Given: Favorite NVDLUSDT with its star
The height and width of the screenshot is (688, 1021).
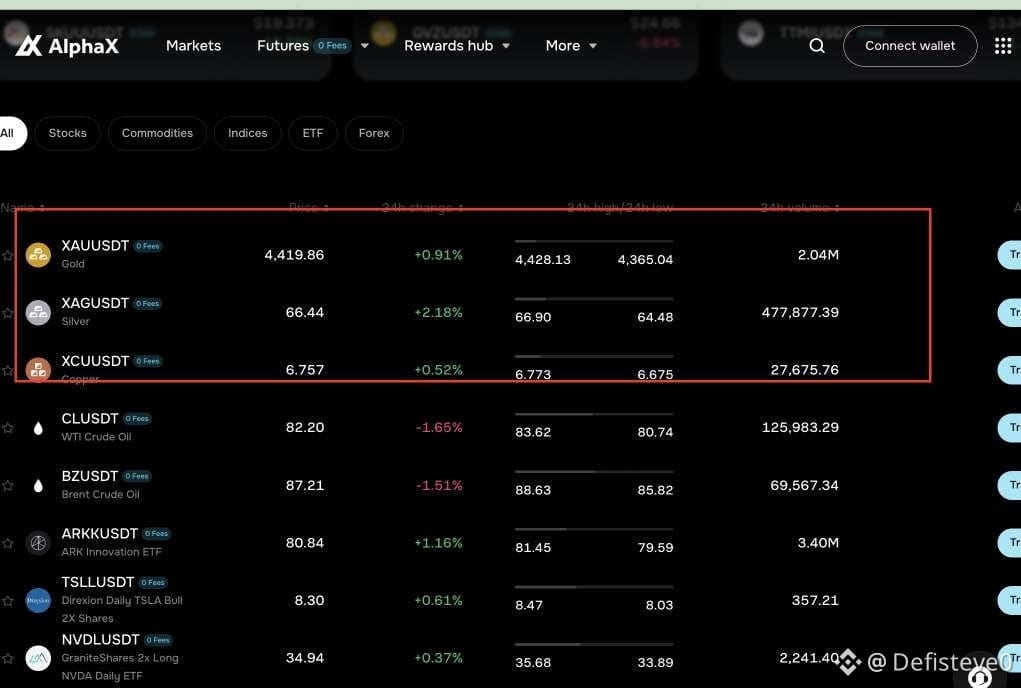Looking at the screenshot, I should point(7,658).
